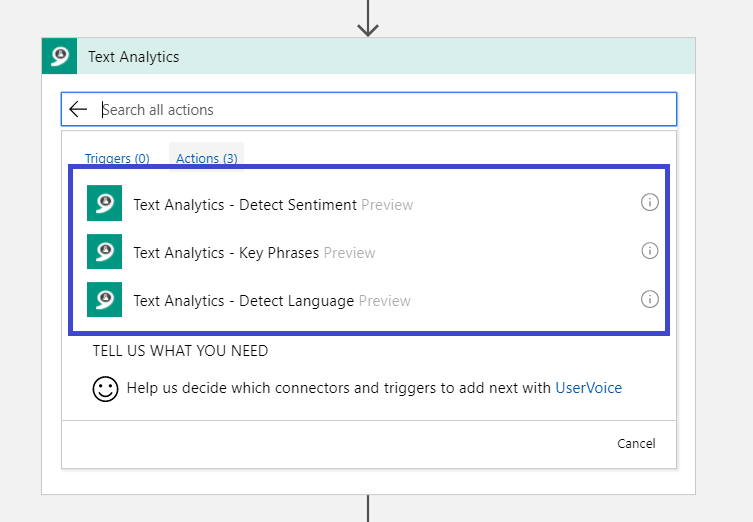This screenshot has height=522, width=753.
Task: Show info for Key Phrases action
Action: pos(650,251)
